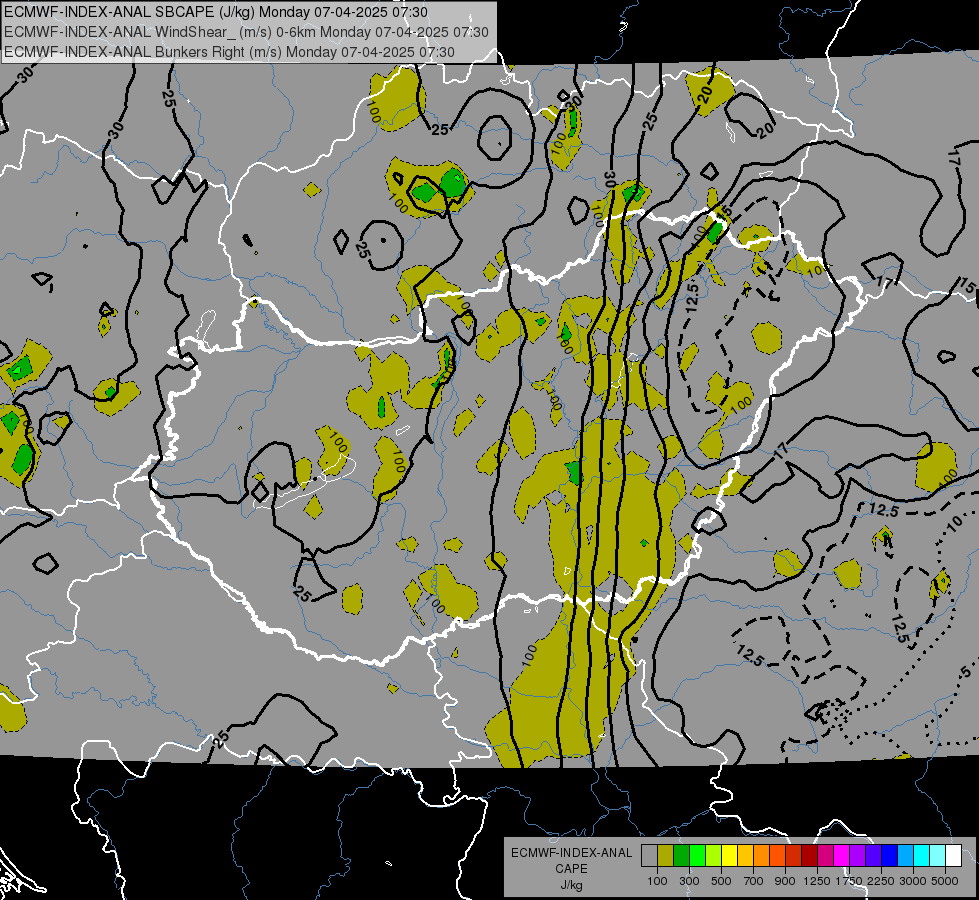The height and width of the screenshot is (900, 979).
Task: Click the 5000 tick label under the color bar
Action: pos(945,881)
